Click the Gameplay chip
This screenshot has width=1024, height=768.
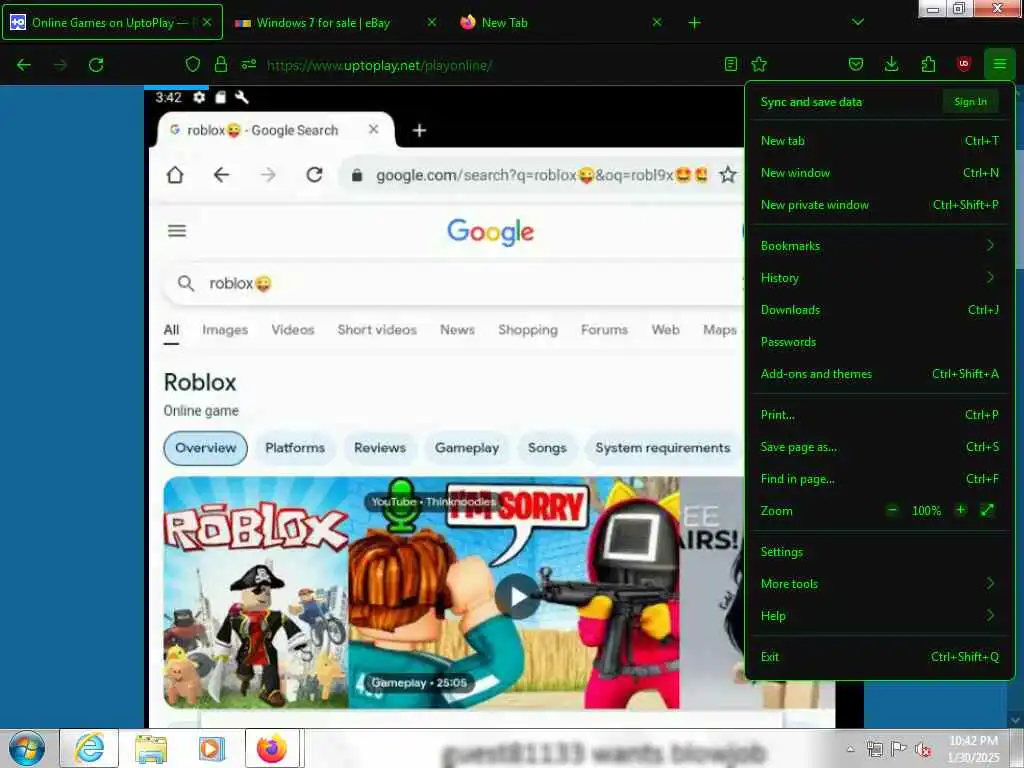coord(467,448)
